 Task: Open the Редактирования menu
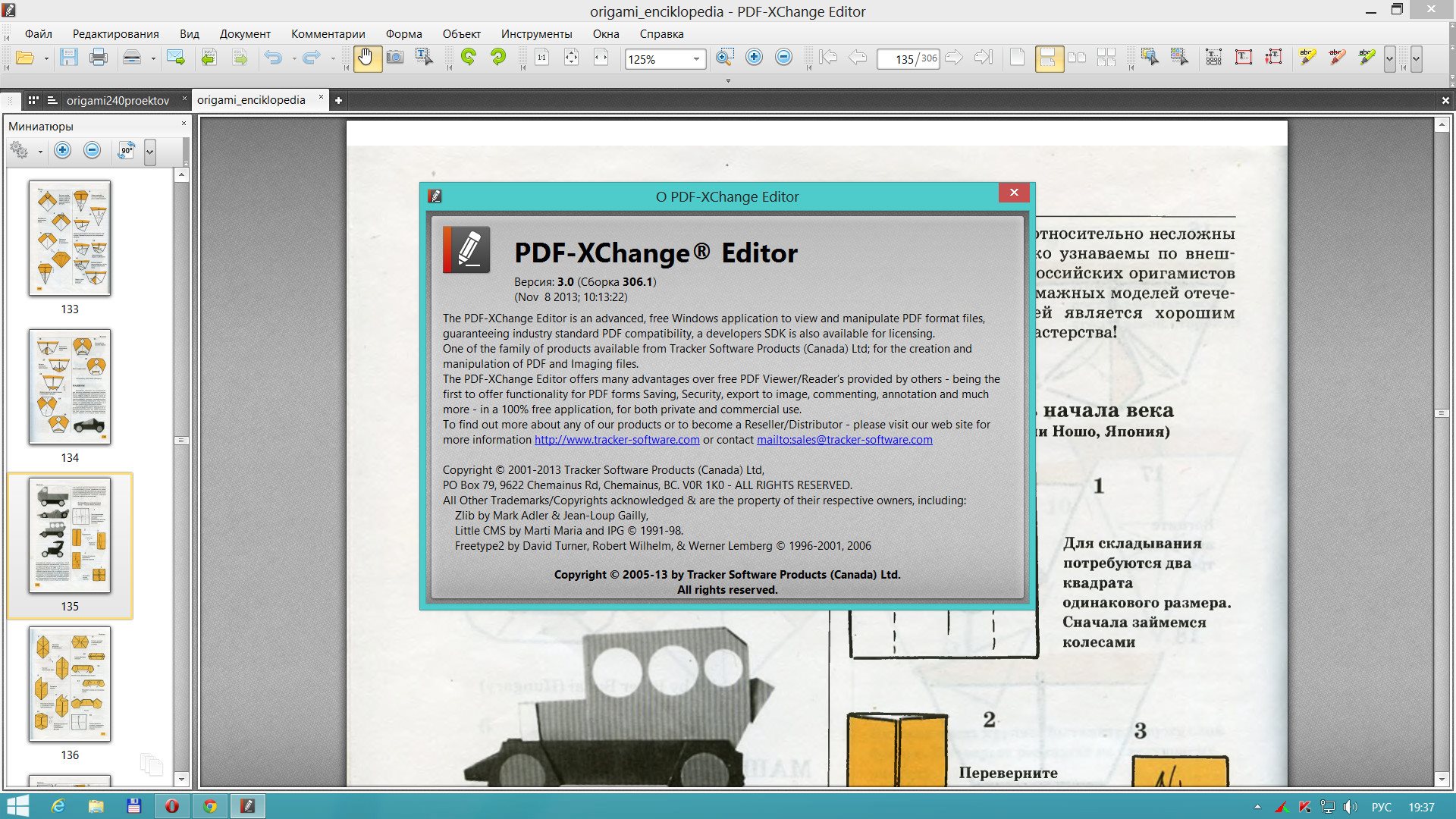pyautogui.click(x=116, y=34)
